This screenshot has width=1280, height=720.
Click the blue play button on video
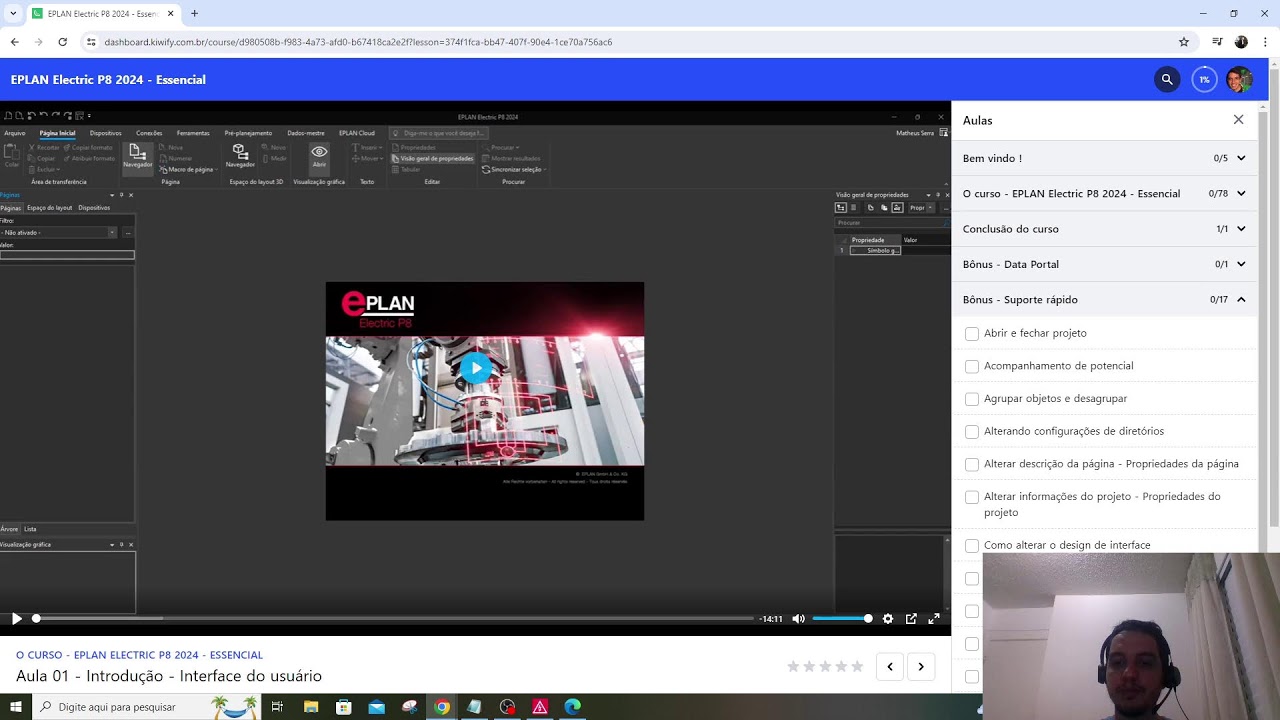476,368
